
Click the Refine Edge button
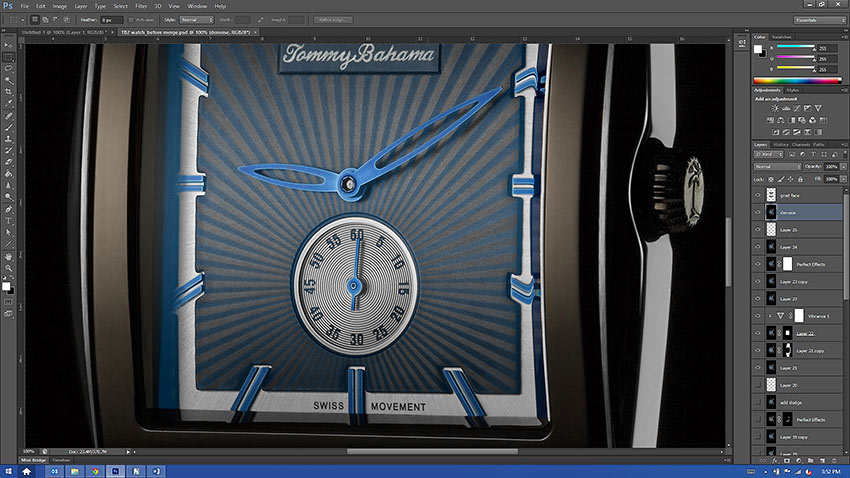(333, 20)
